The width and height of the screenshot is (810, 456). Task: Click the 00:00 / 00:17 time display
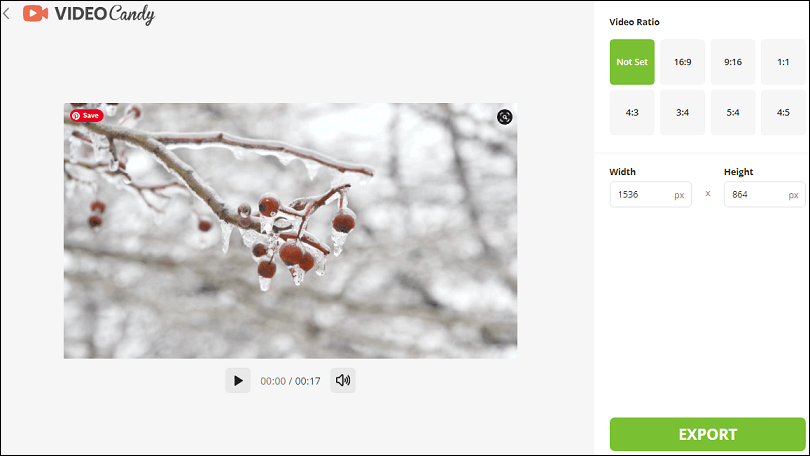pos(290,381)
